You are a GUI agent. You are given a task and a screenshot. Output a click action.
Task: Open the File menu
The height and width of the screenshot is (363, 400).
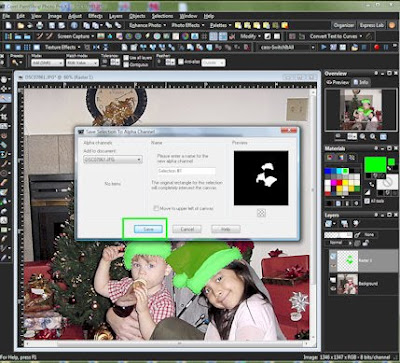[6, 16]
